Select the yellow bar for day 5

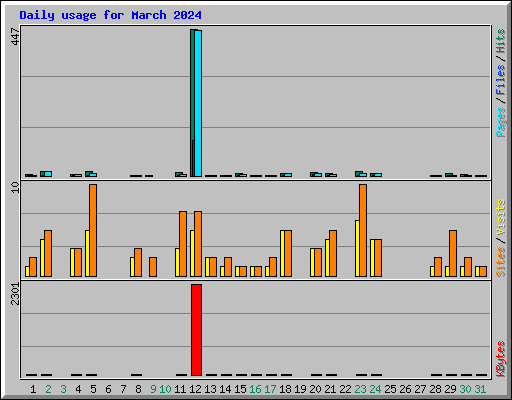click(87, 253)
